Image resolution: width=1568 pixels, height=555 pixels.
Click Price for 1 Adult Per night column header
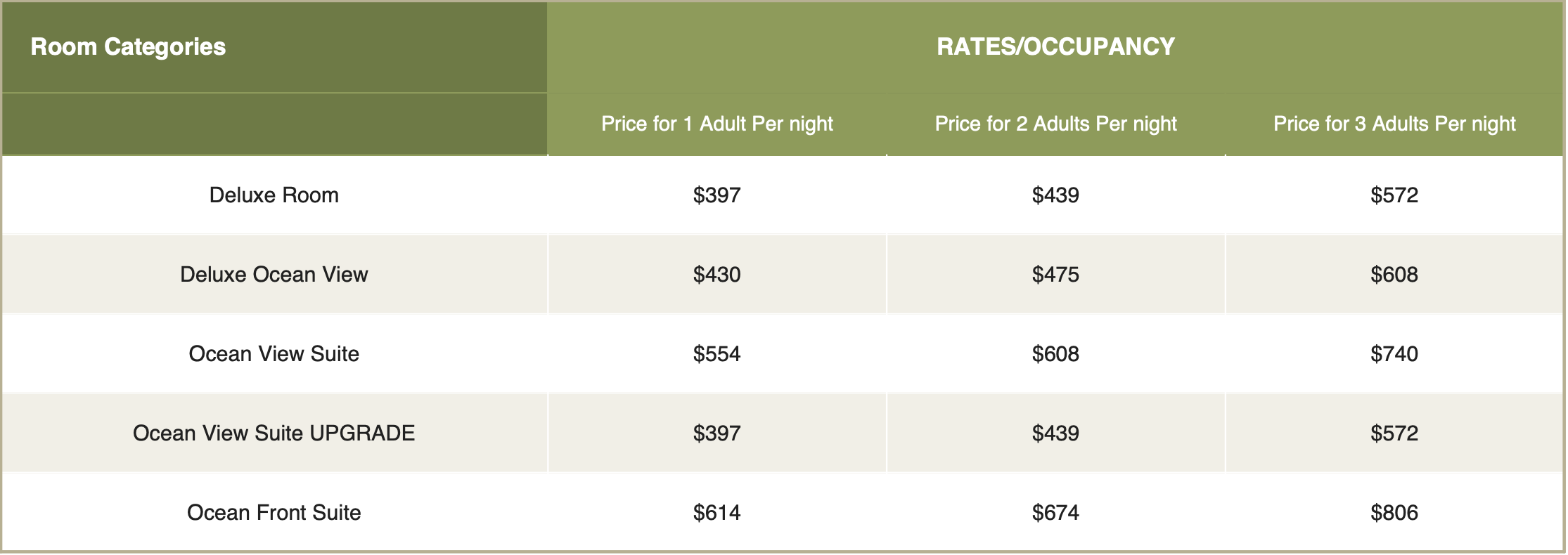tap(716, 124)
